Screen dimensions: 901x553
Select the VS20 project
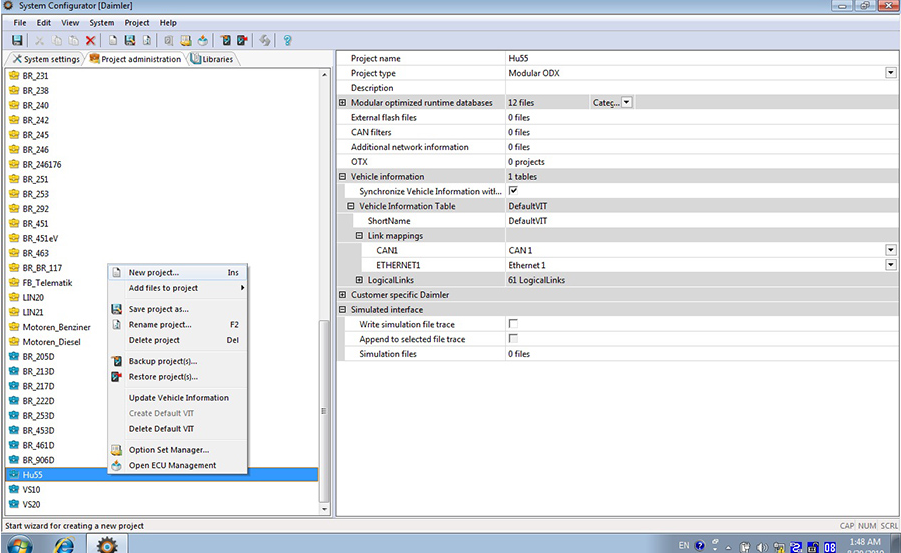31,504
